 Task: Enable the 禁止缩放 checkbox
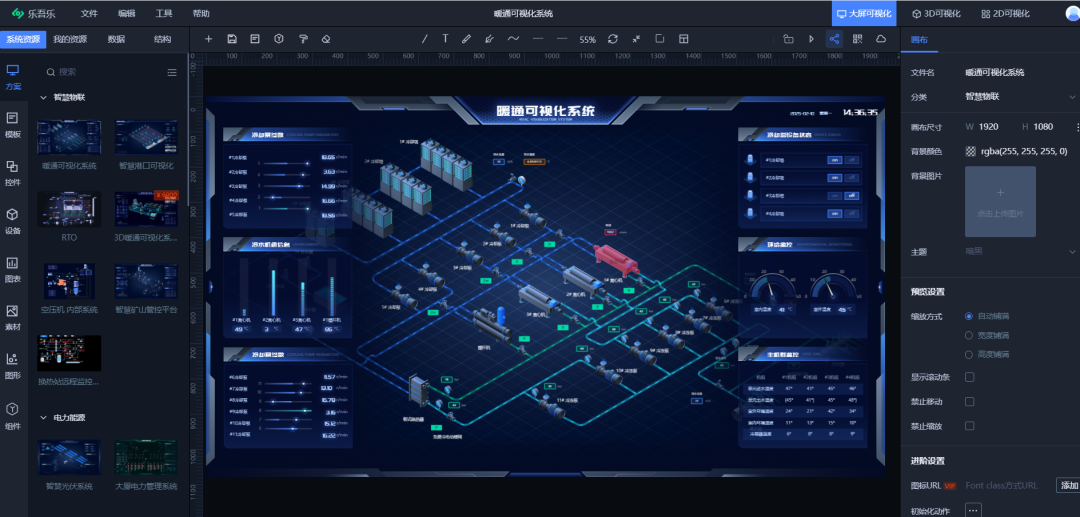[969, 425]
